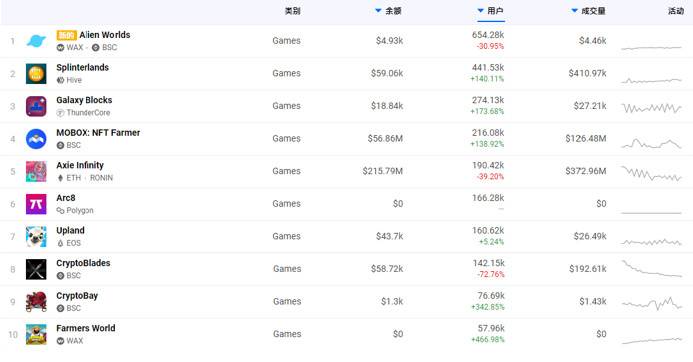Screen dimensions: 693x362
Task: Click the Splinterlands game logo
Action: [x=36, y=74]
